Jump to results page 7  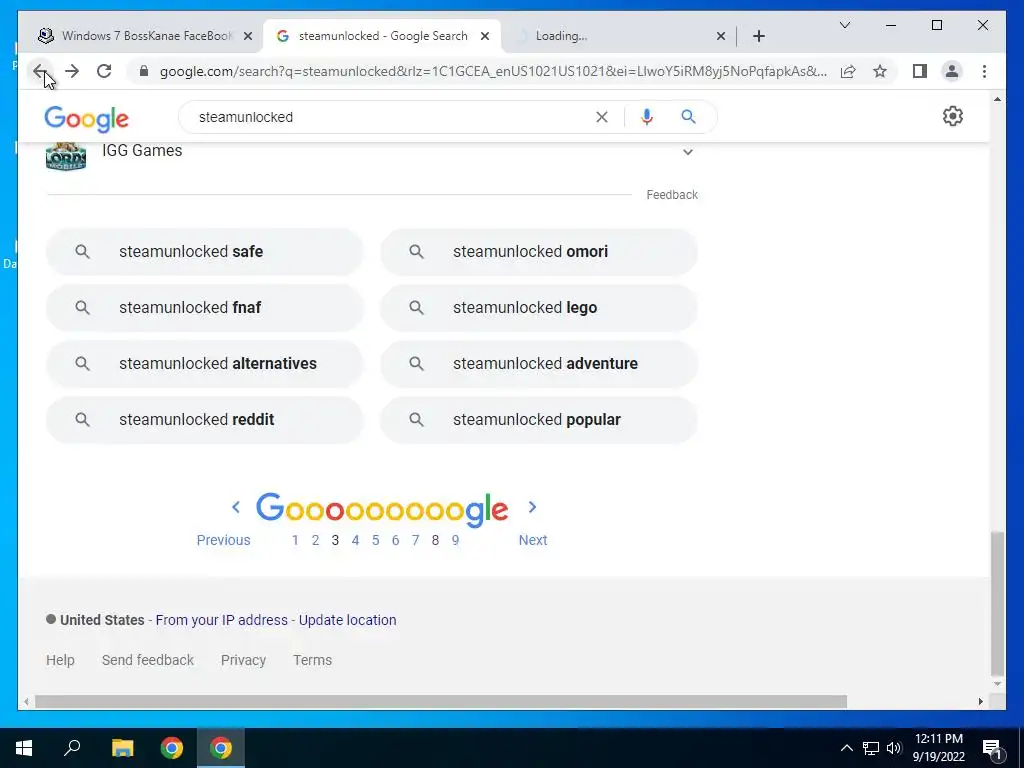[415, 540]
